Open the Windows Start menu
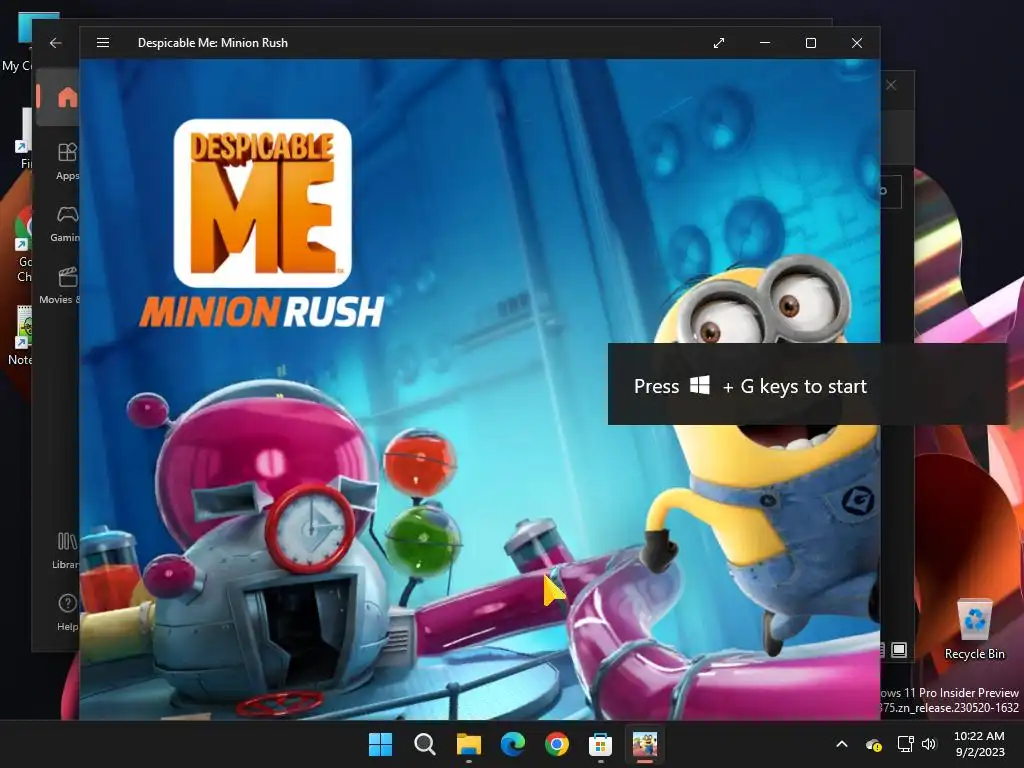Screen dimensions: 1024x768 380,744
